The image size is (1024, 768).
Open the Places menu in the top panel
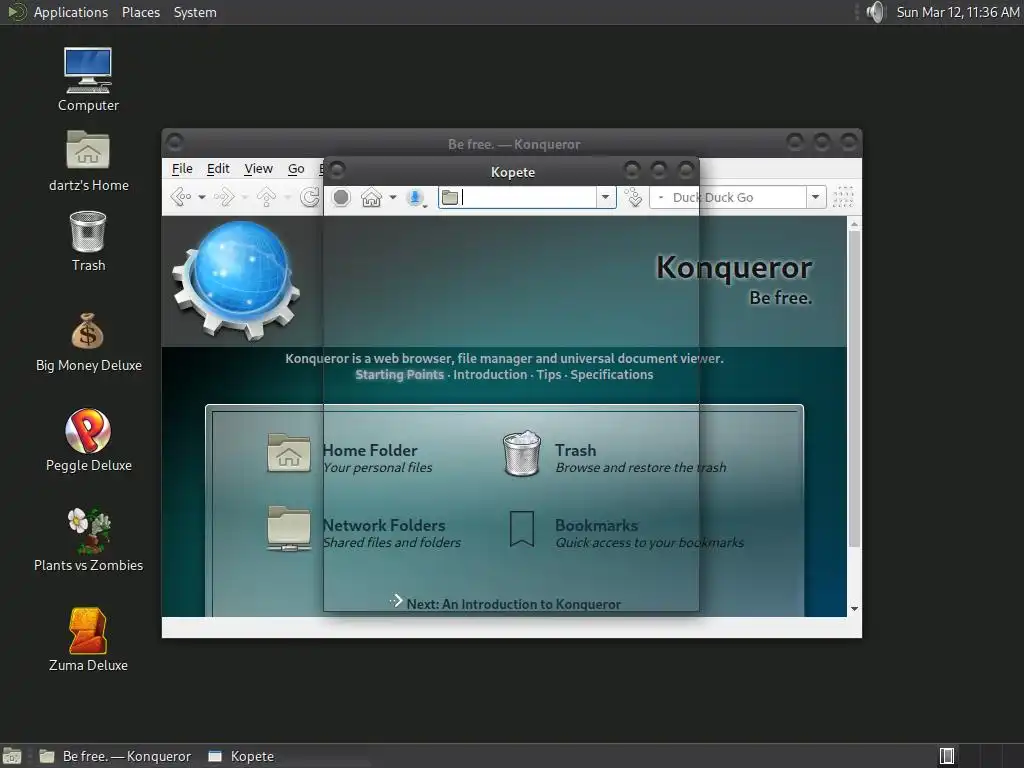[x=141, y=12]
